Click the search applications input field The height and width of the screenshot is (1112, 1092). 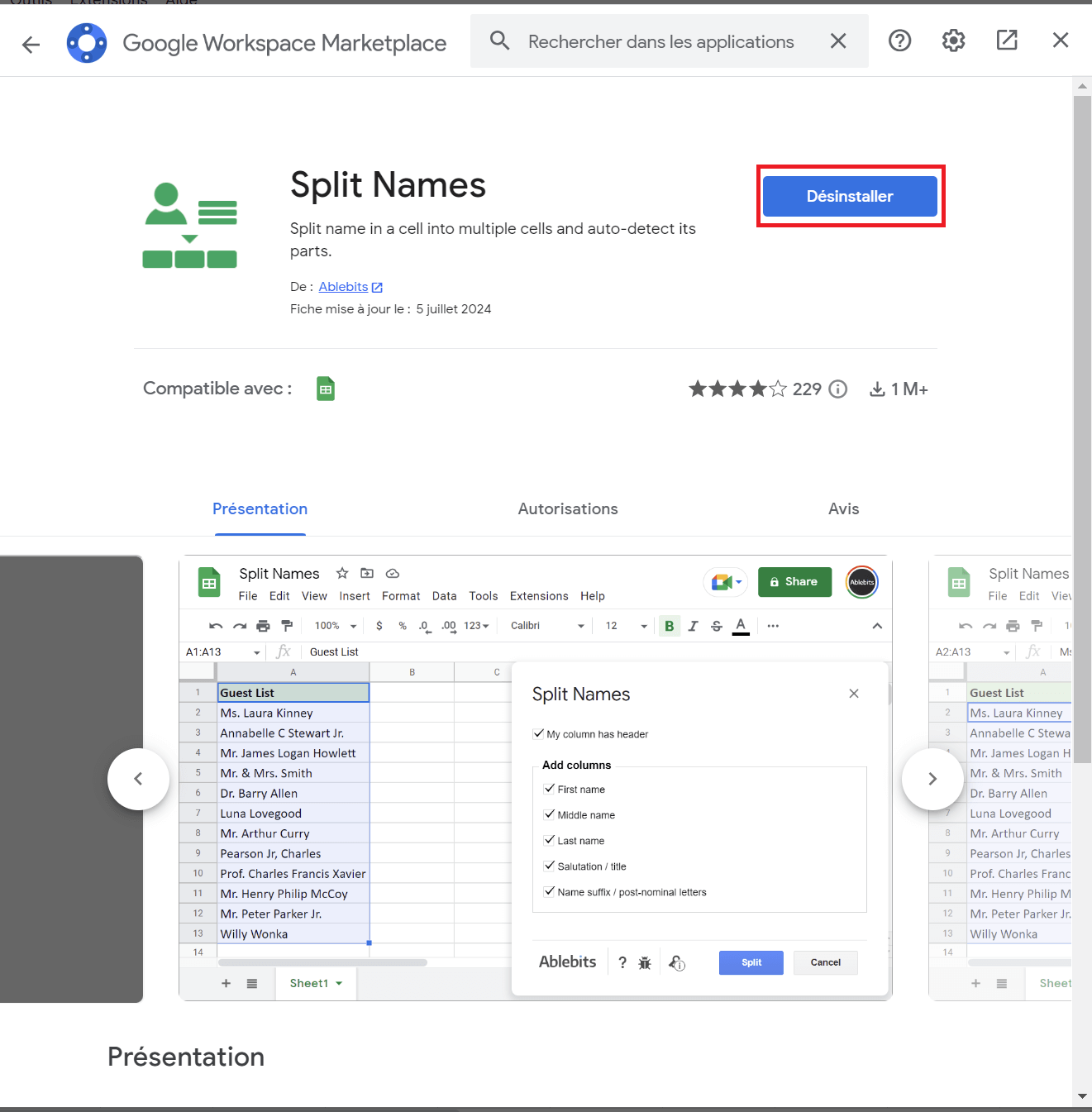coord(661,42)
